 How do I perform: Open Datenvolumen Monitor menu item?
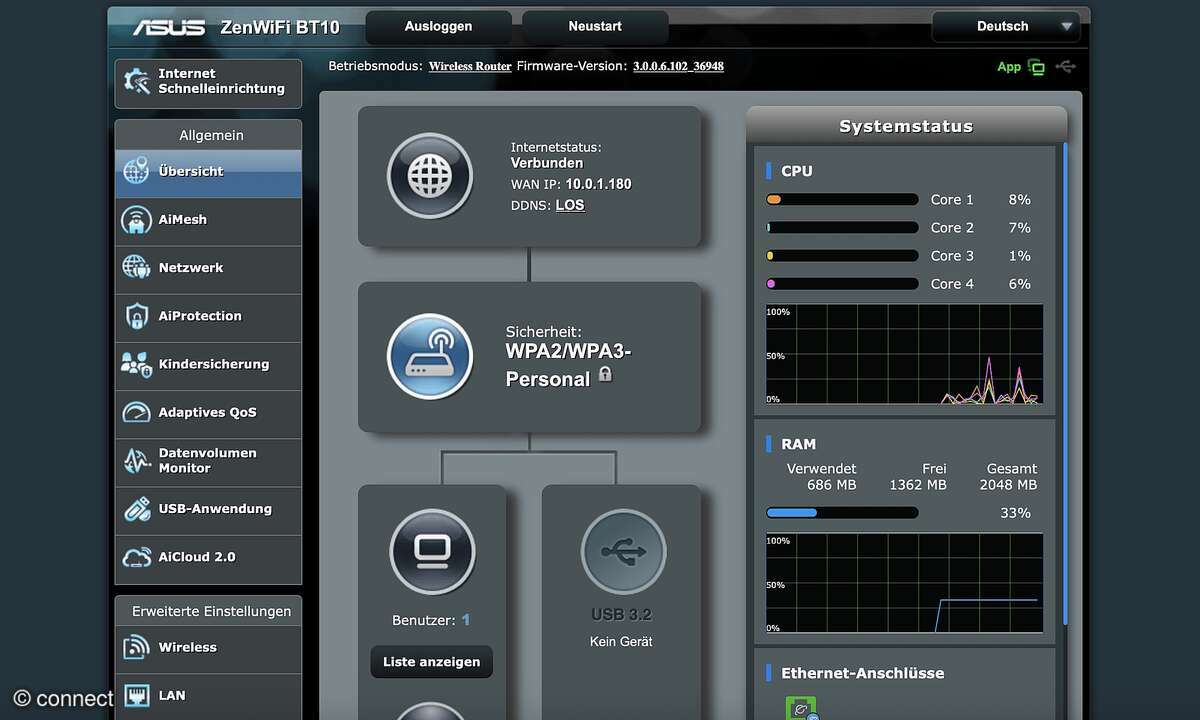click(208, 461)
